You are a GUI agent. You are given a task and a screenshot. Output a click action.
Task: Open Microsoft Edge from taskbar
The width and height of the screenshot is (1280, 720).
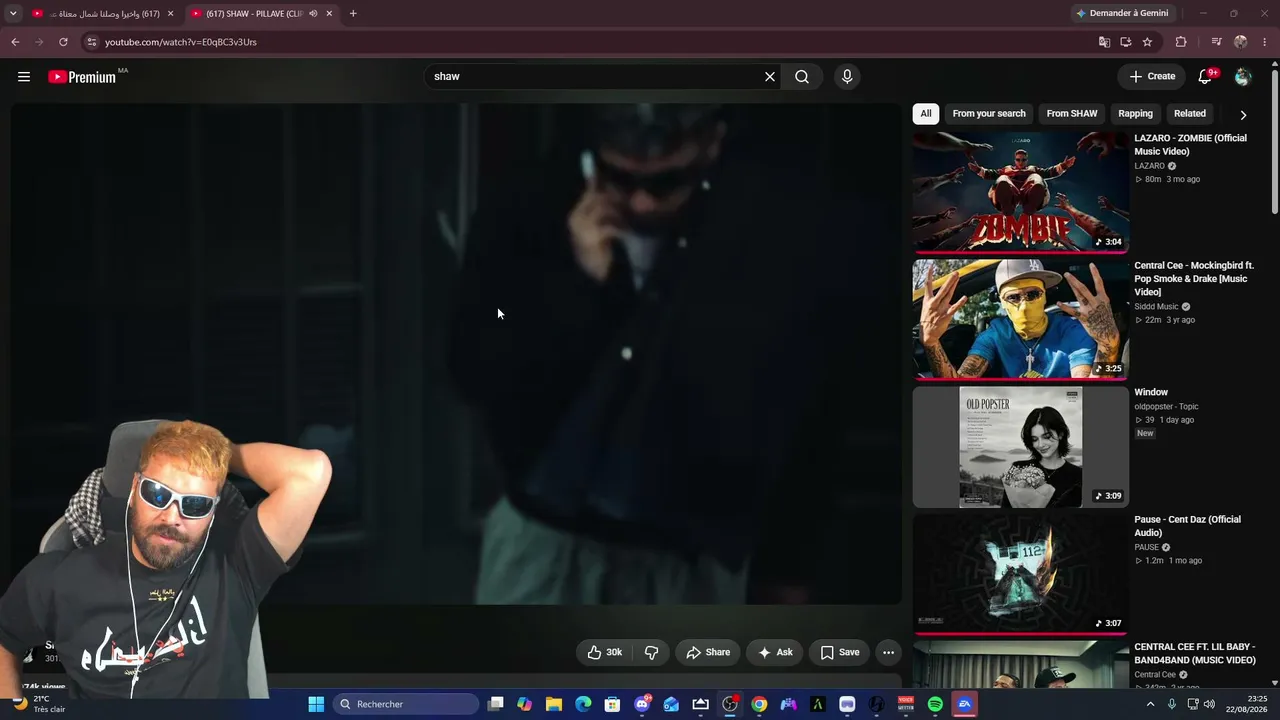pos(583,704)
